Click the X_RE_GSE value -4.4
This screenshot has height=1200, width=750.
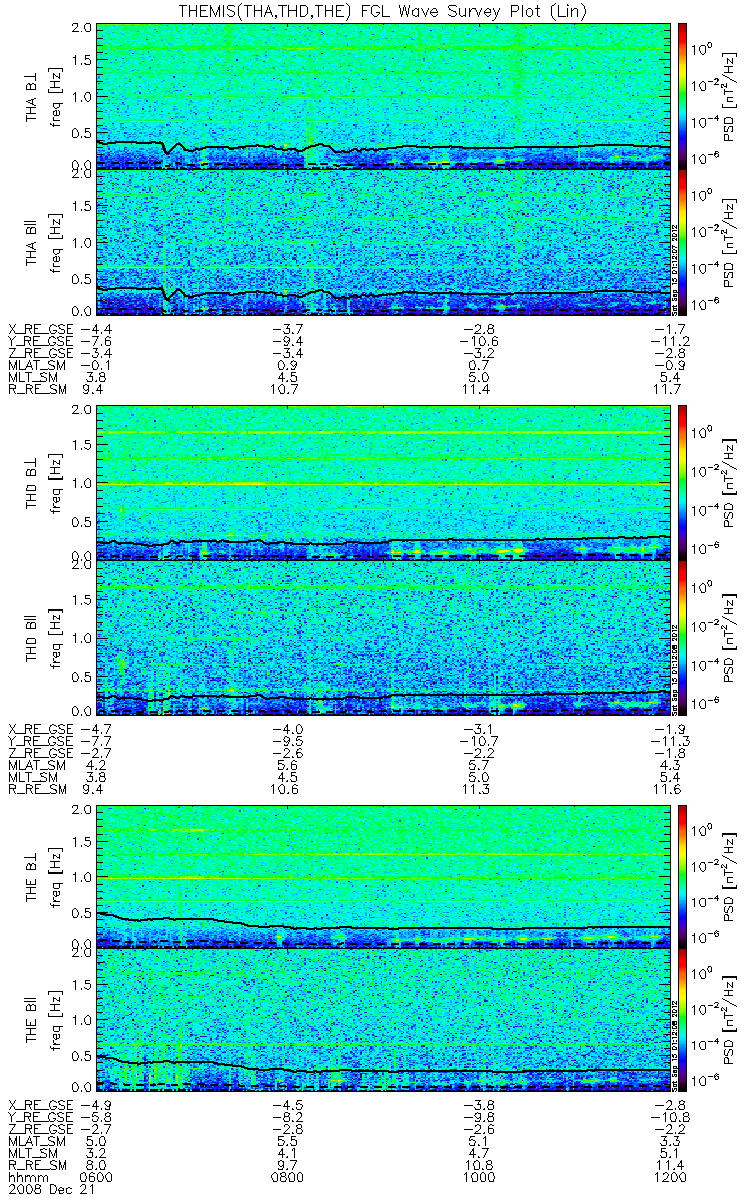tap(95, 328)
